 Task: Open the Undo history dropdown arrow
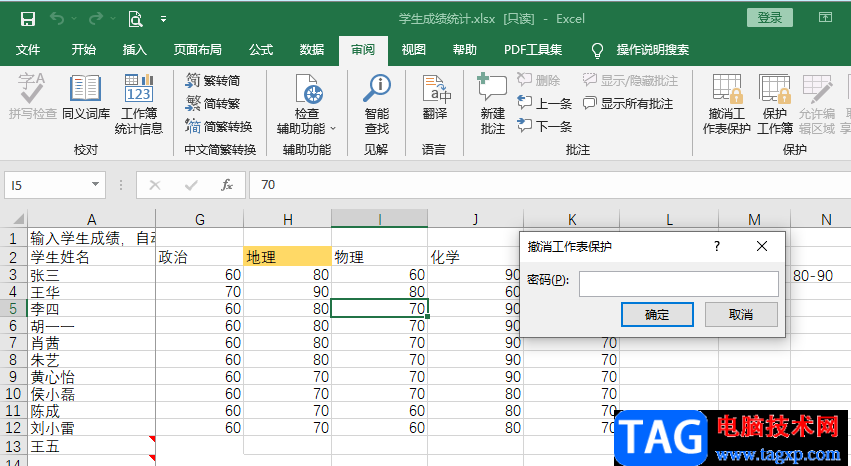click(x=74, y=19)
